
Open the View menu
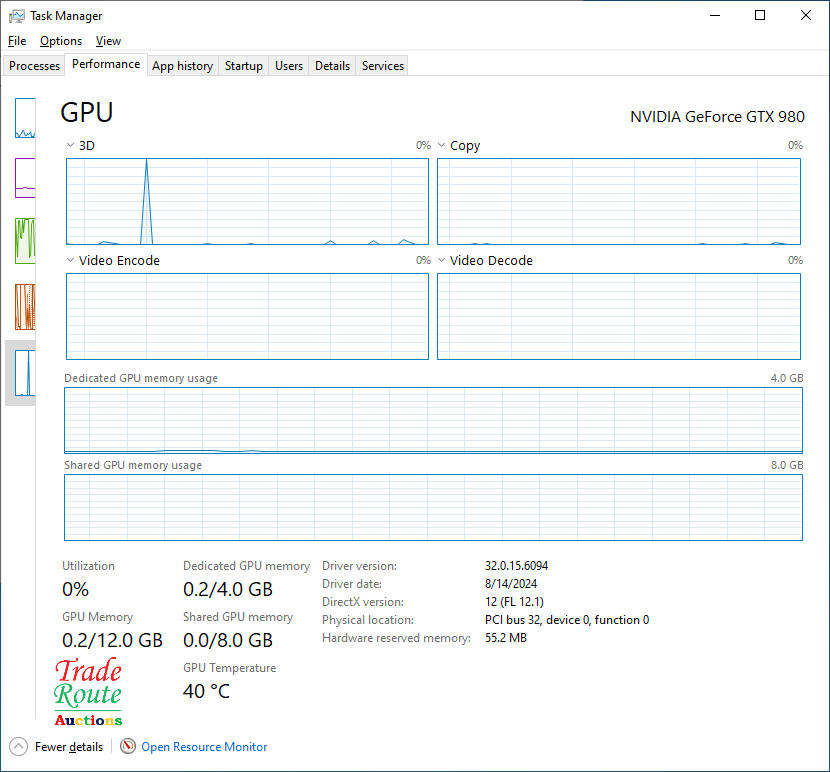coord(108,41)
